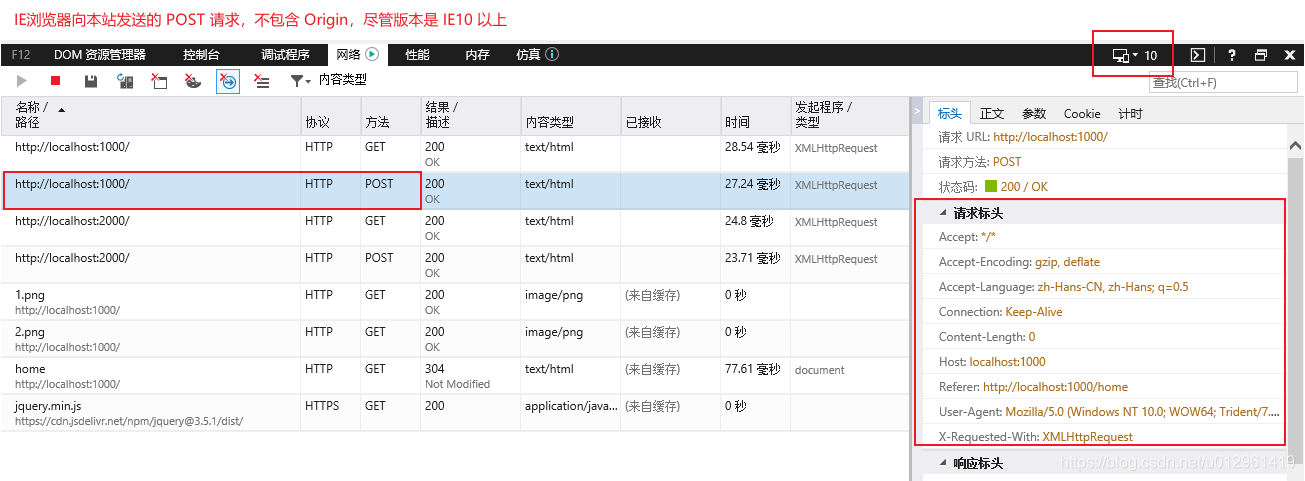Open F12 help question mark
Screen dimensions: 1305x481
pos(1231,55)
